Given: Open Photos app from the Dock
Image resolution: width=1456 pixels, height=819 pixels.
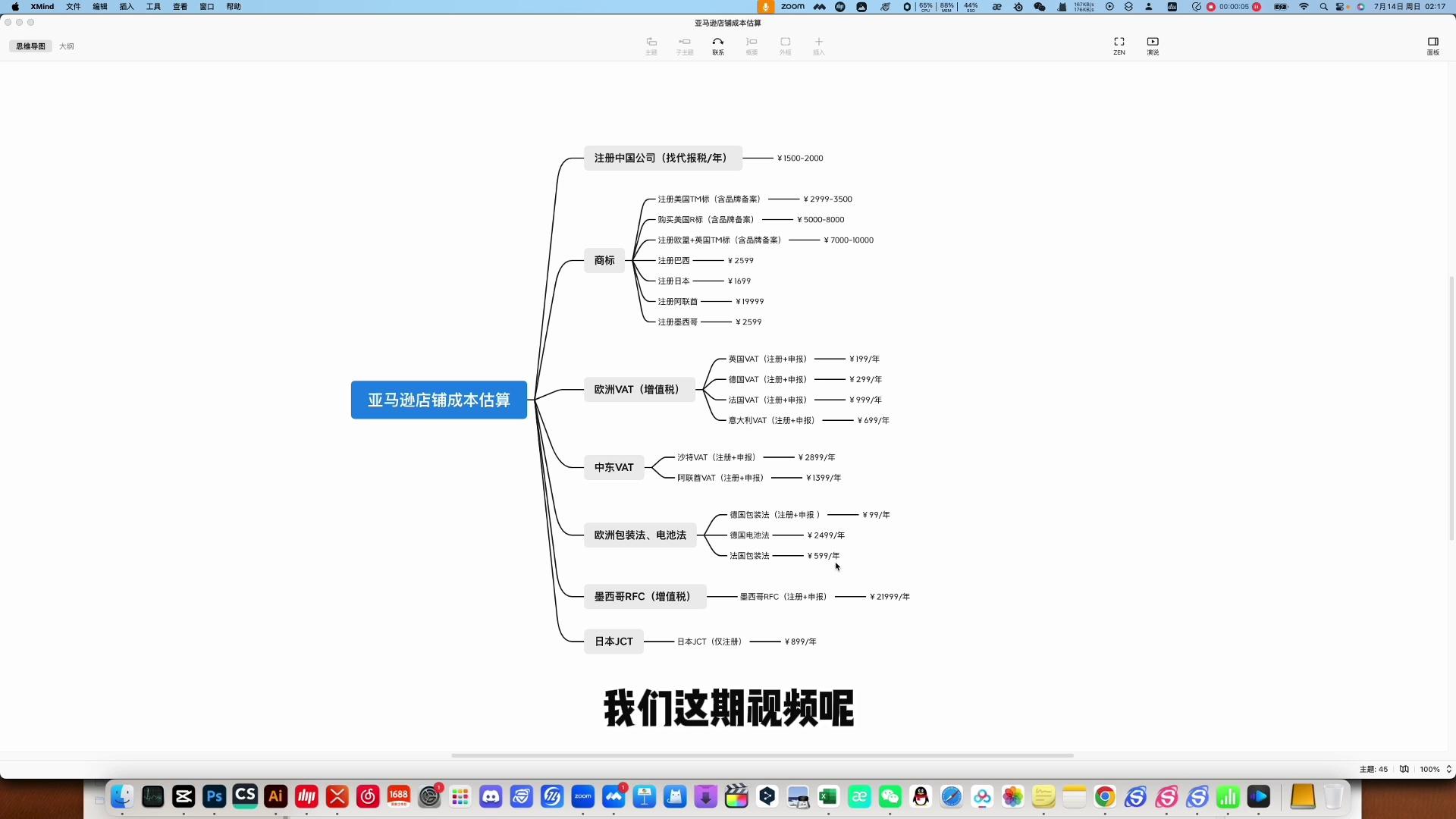Looking at the screenshot, I should point(1013,796).
